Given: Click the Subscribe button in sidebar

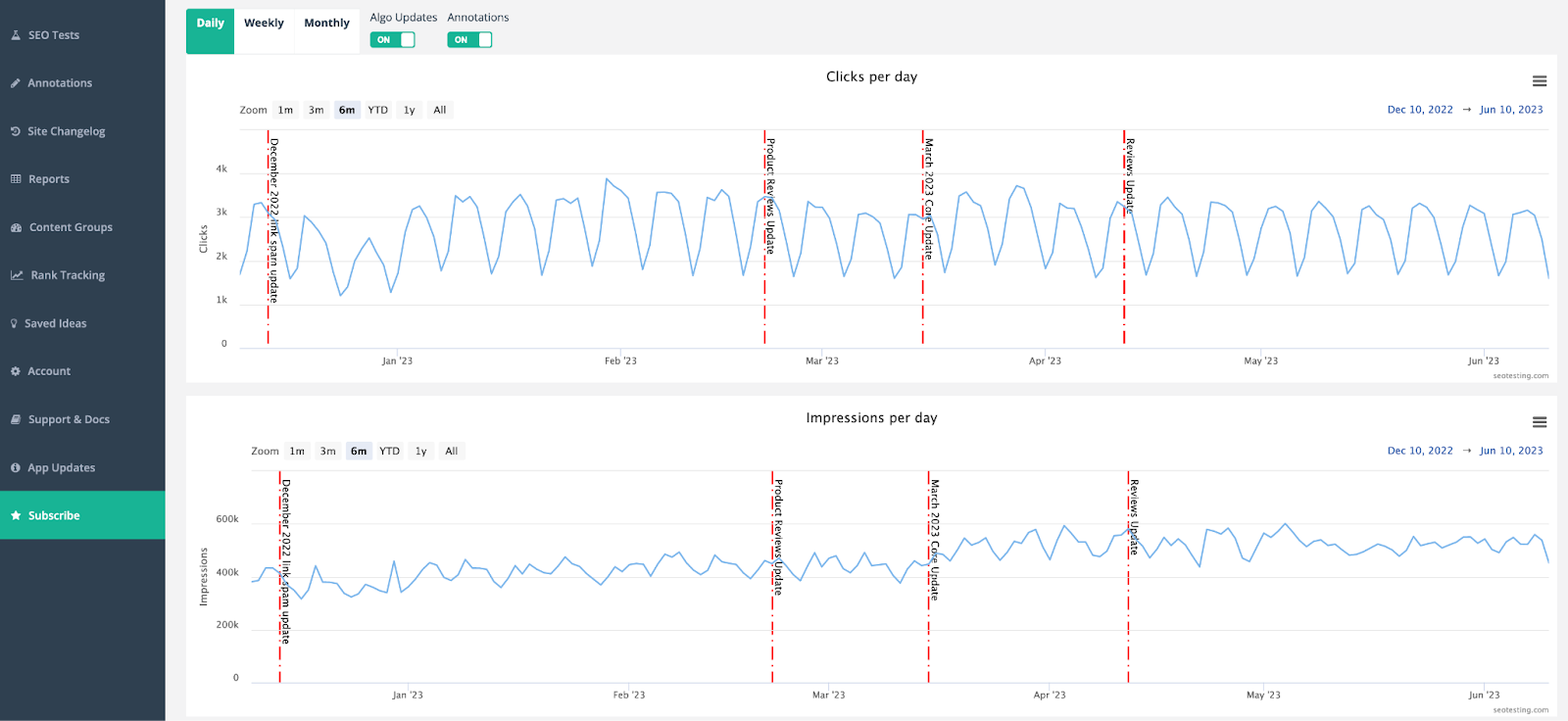Looking at the screenshot, I should click(82, 515).
